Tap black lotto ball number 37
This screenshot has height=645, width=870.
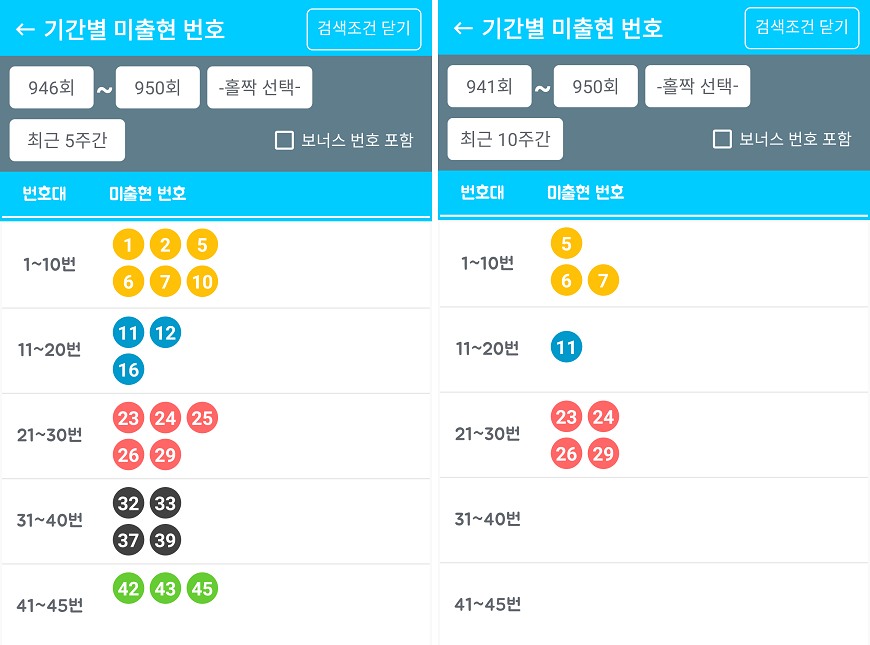[128, 540]
